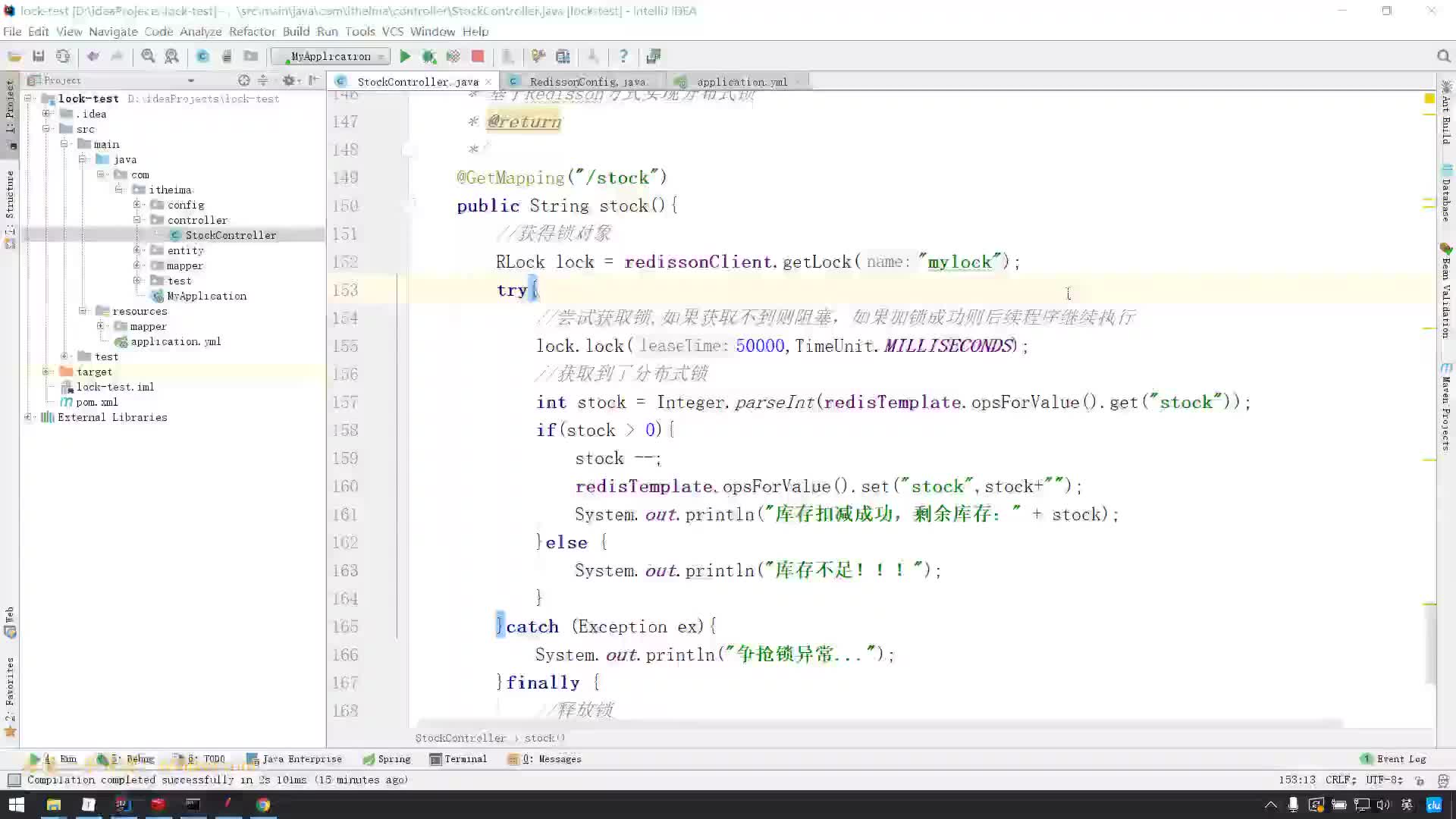Hide the Project panel with the pin icon
Image resolution: width=1456 pixels, height=819 pixels.
pos(313,80)
